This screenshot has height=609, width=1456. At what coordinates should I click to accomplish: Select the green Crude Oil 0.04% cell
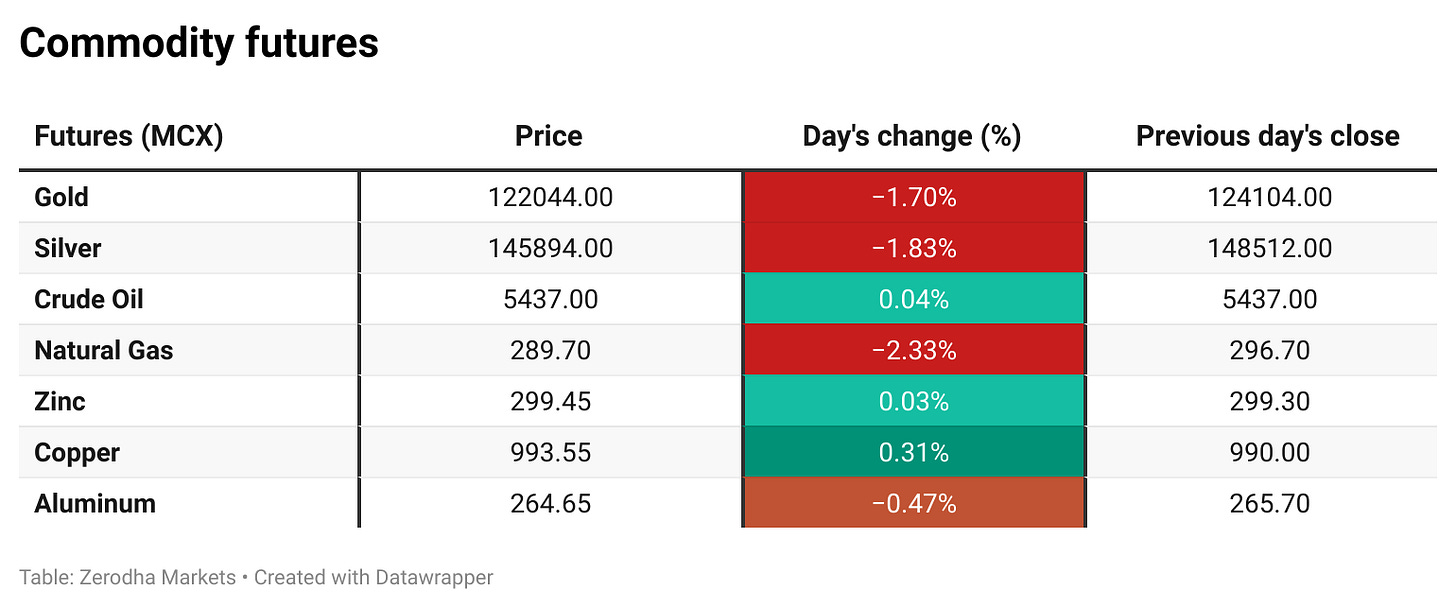(x=913, y=299)
